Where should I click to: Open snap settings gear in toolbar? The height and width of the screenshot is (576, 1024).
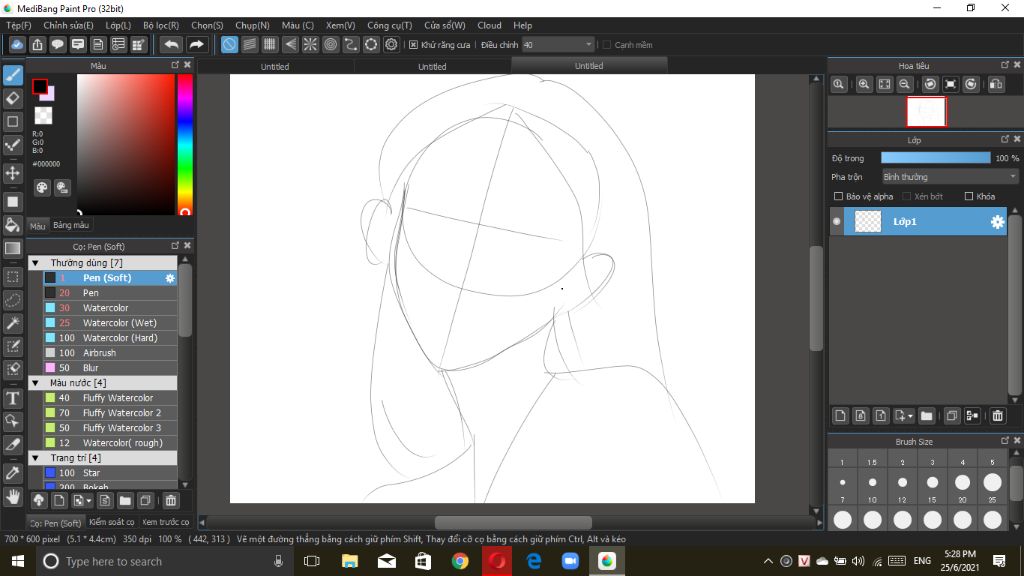pyautogui.click(x=391, y=44)
